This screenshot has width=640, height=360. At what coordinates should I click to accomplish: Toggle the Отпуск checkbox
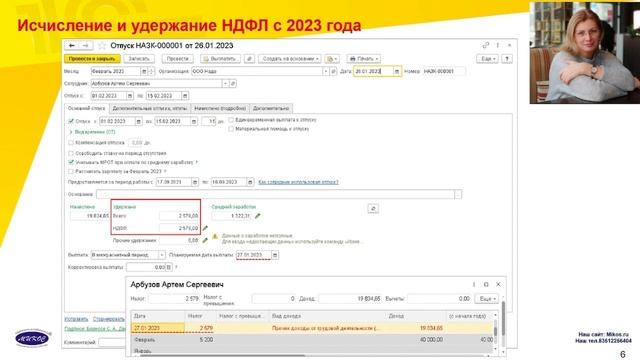click(x=71, y=121)
